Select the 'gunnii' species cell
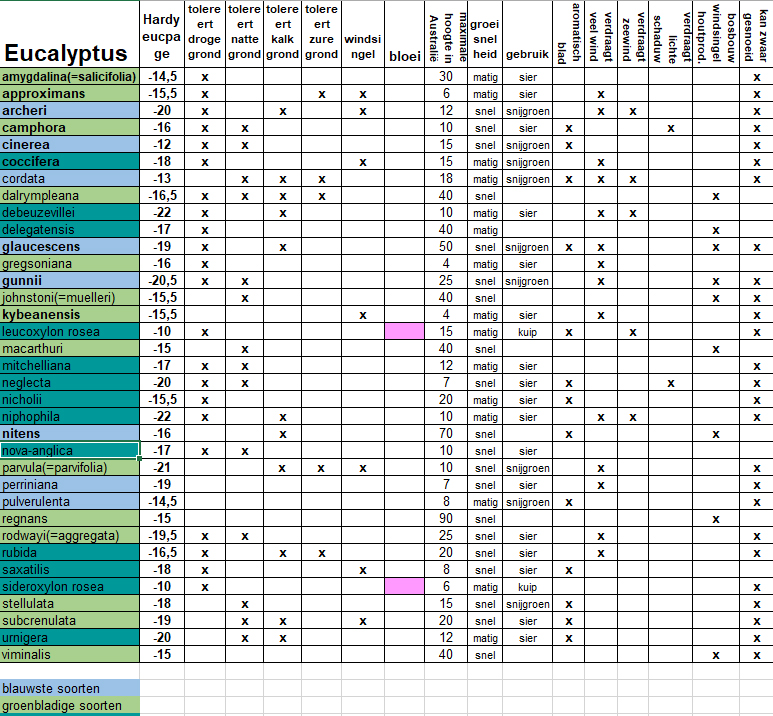The height and width of the screenshot is (716, 773). [70, 281]
